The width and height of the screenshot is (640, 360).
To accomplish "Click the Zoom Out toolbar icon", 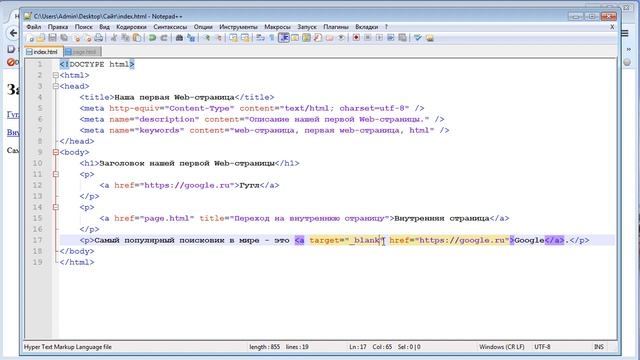I will 218,38.
